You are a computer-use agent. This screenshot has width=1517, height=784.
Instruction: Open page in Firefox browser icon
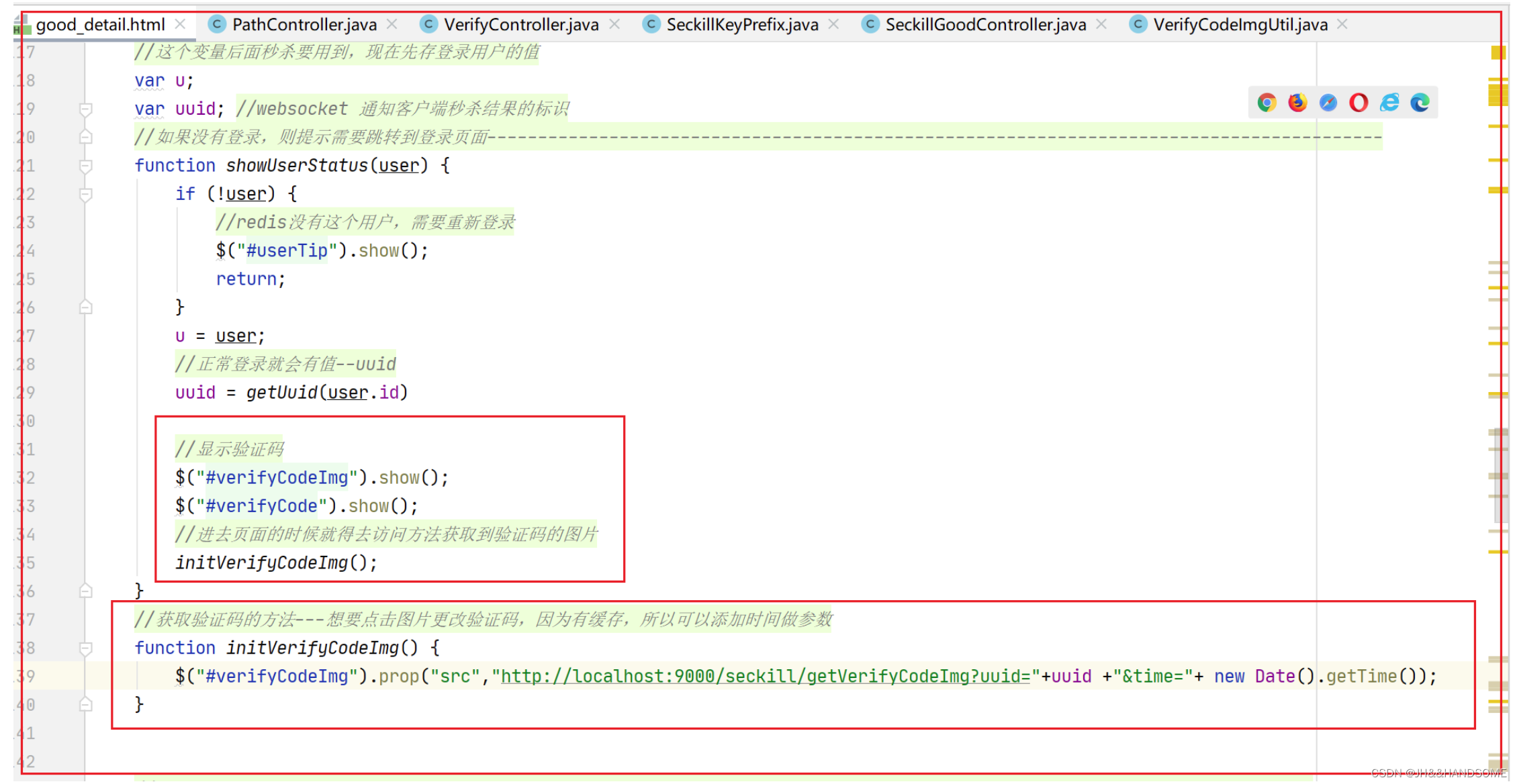click(x=1297, y=103)
